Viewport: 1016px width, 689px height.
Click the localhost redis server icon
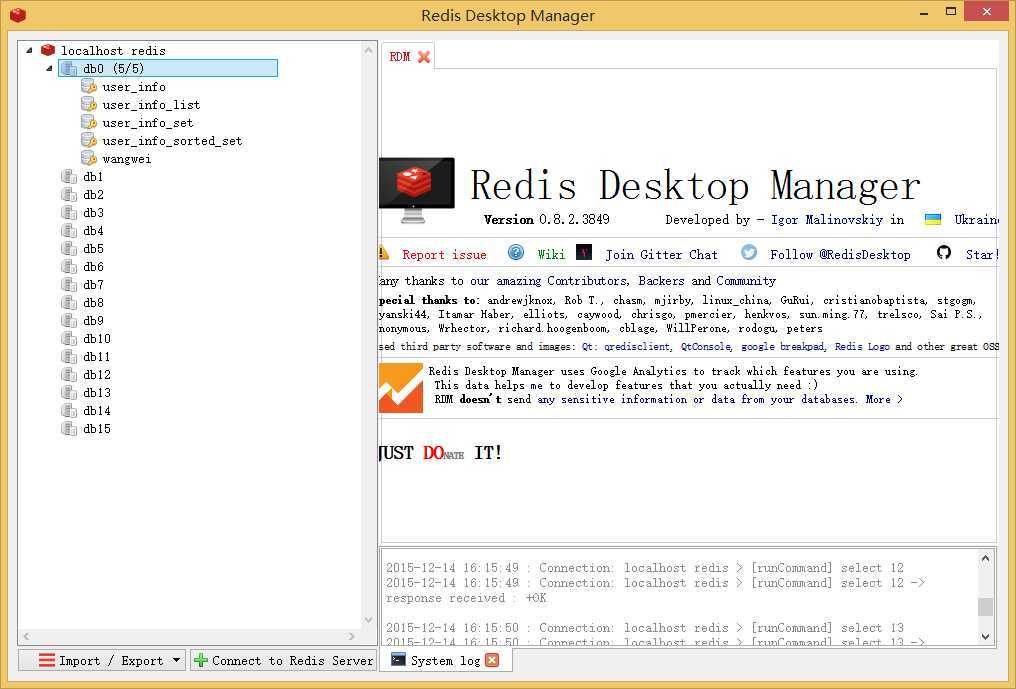(48, 50)
